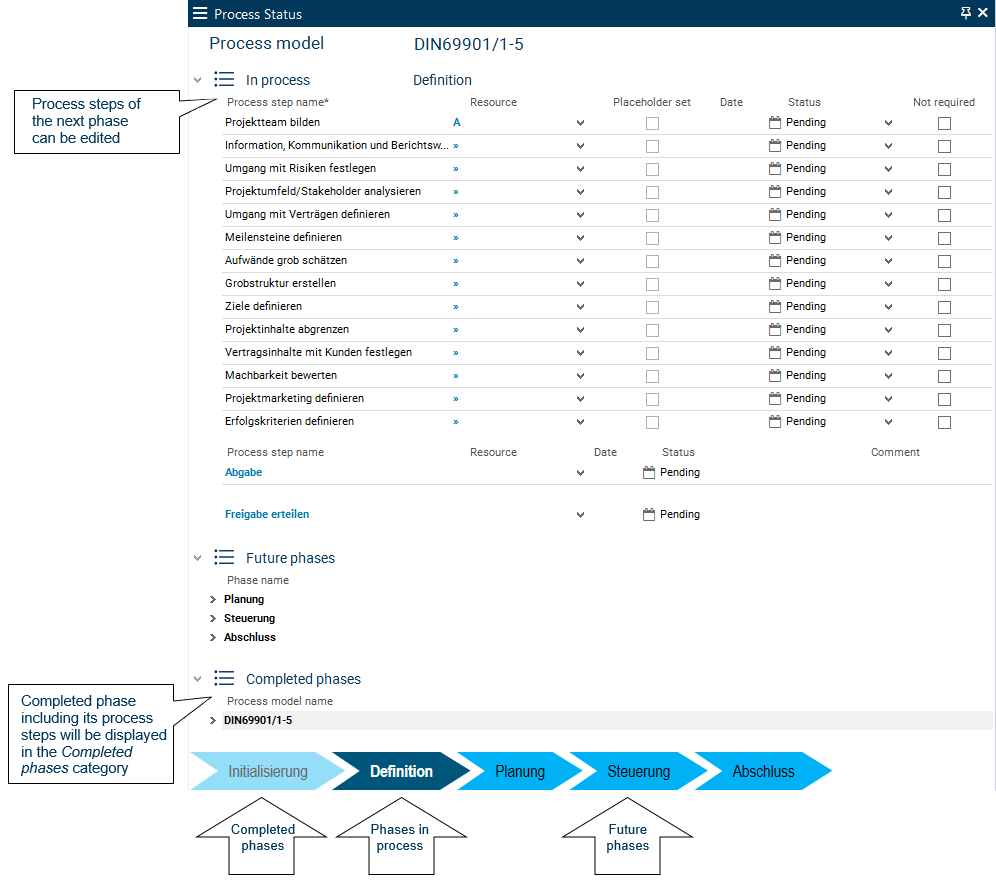Click the In process list icon
This screenshot has height=881, width=996.
click(224, 79)
